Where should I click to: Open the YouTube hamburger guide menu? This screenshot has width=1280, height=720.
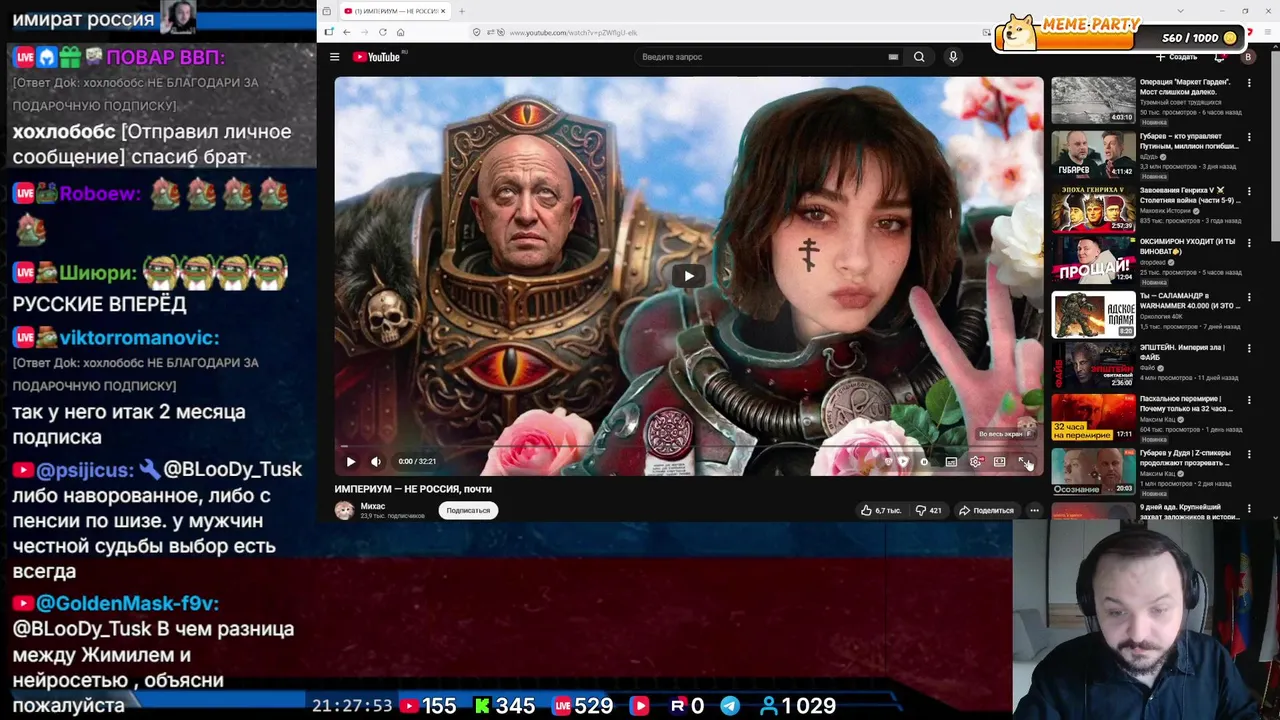pyautogui.click(x=335, y=57)
